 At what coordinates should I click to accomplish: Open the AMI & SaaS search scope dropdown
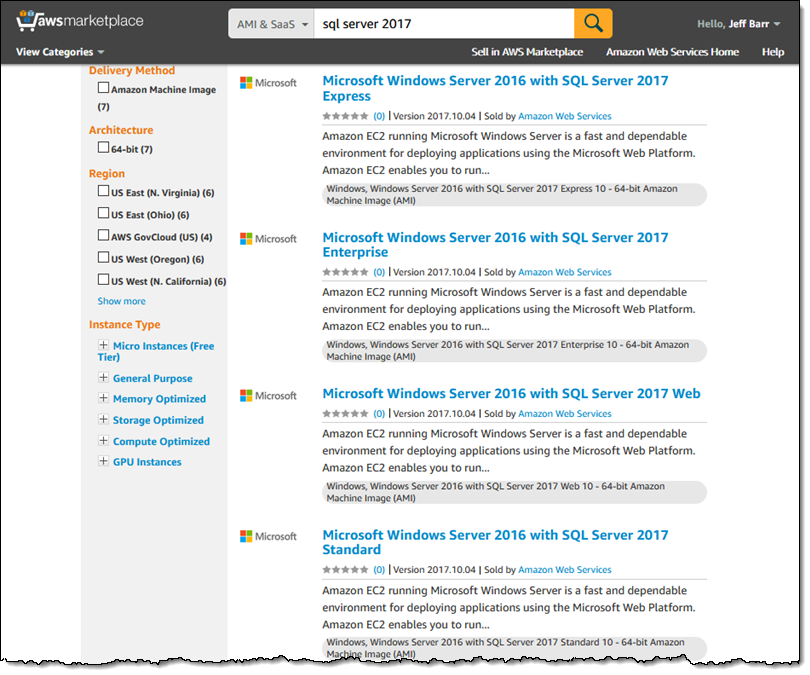pos(270,21)
